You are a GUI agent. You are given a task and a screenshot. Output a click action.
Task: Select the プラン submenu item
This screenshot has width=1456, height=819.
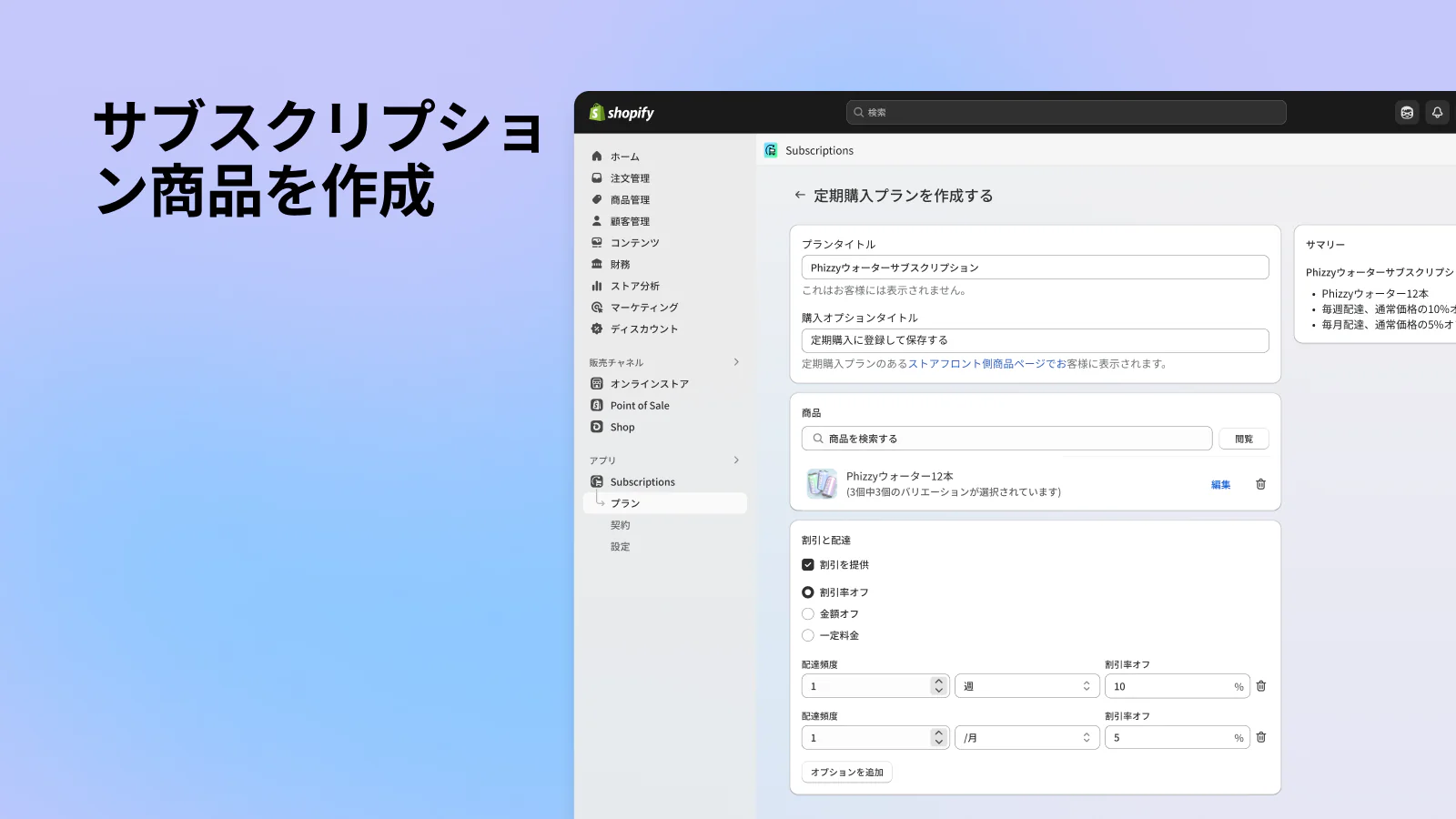pos(664,503)
